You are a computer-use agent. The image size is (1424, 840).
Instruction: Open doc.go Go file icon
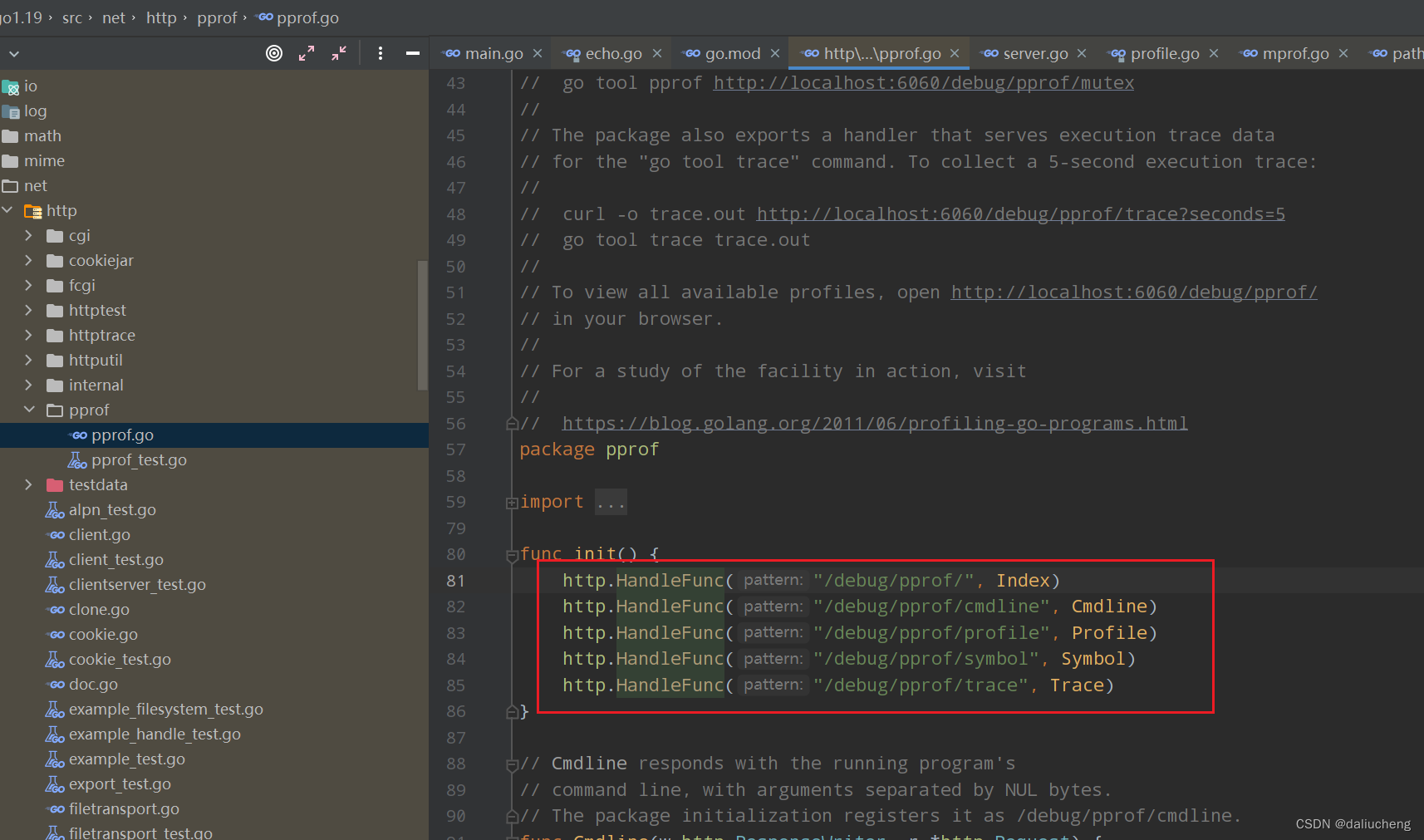point(56,685)
